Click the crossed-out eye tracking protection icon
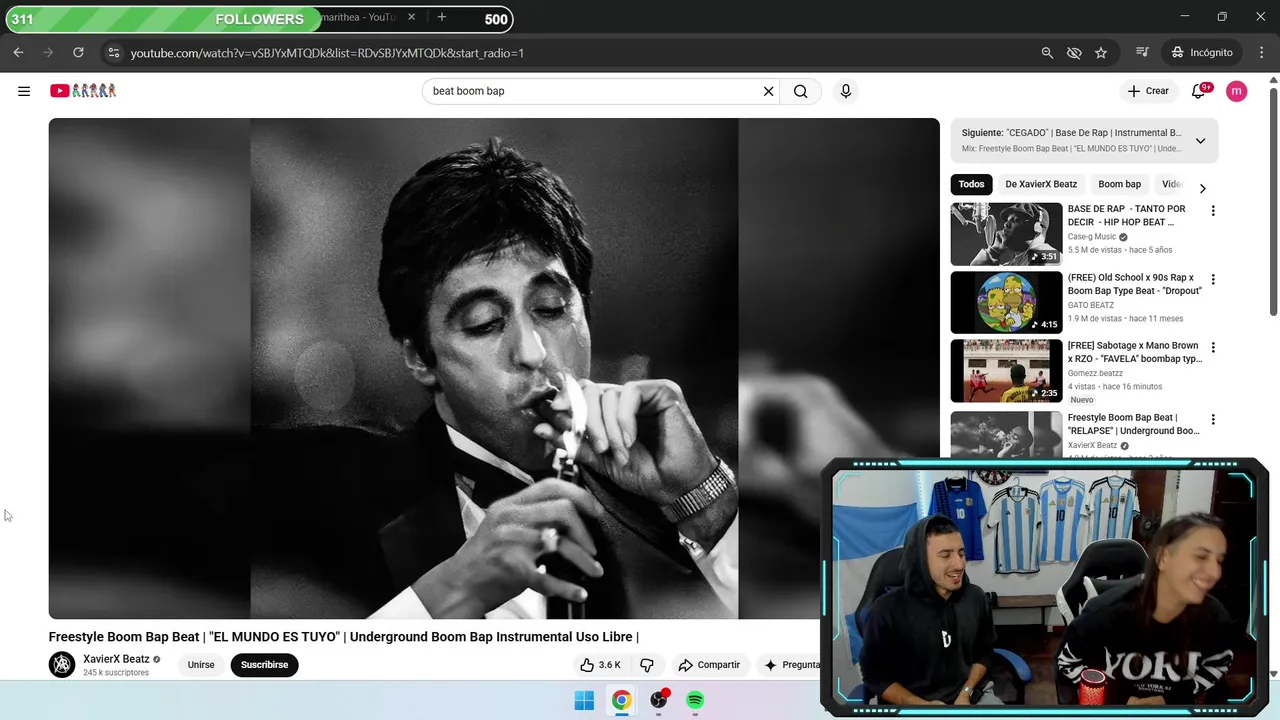This screenshot has width=1280, height=720. coord(1074,52)
